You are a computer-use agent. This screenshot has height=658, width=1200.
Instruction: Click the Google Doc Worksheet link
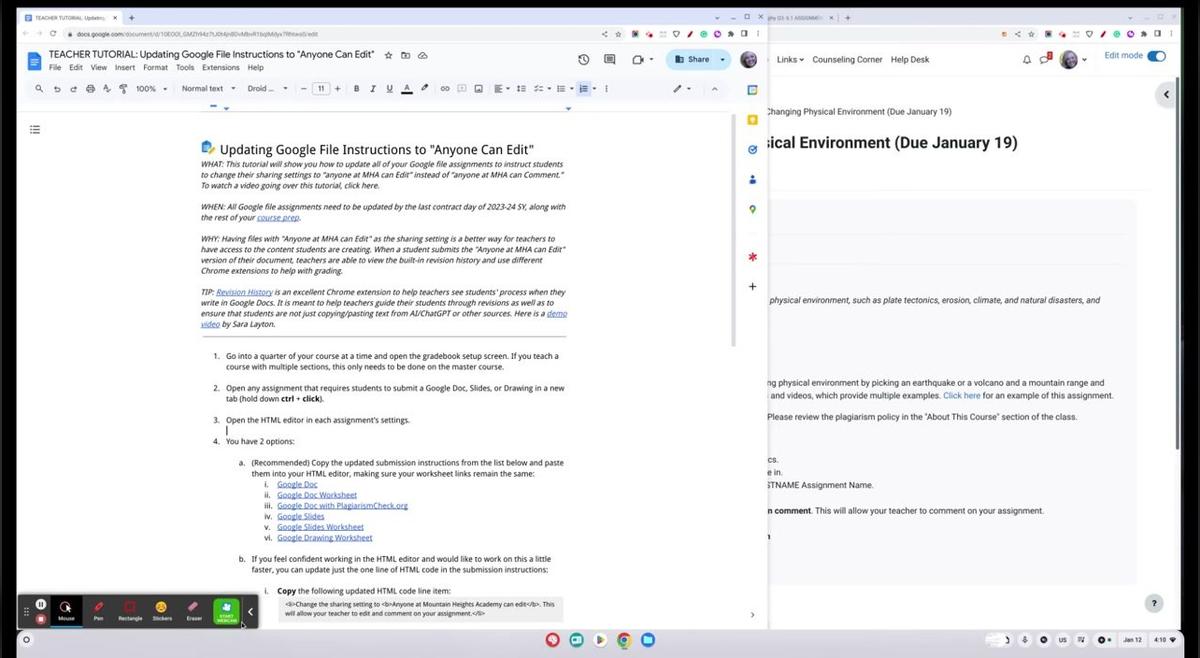tap(317, 495)
